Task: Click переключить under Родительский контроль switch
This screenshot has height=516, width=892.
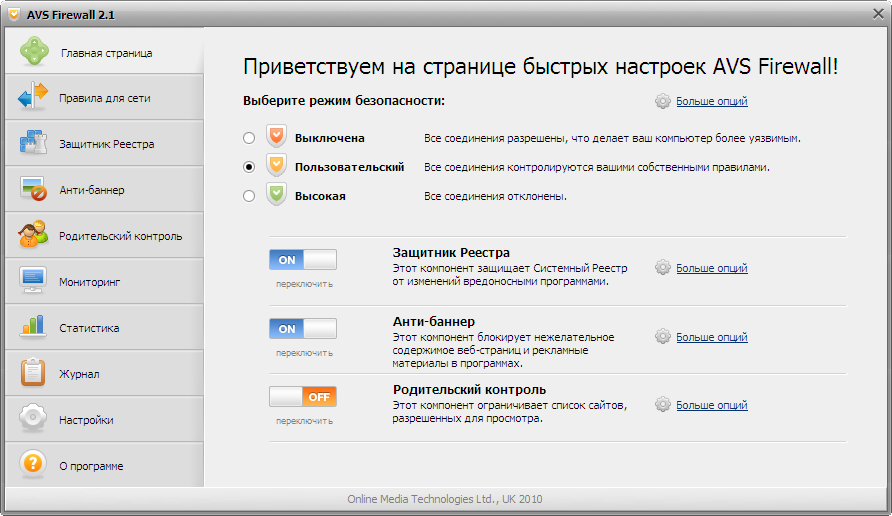Action: tap(304, 421)
